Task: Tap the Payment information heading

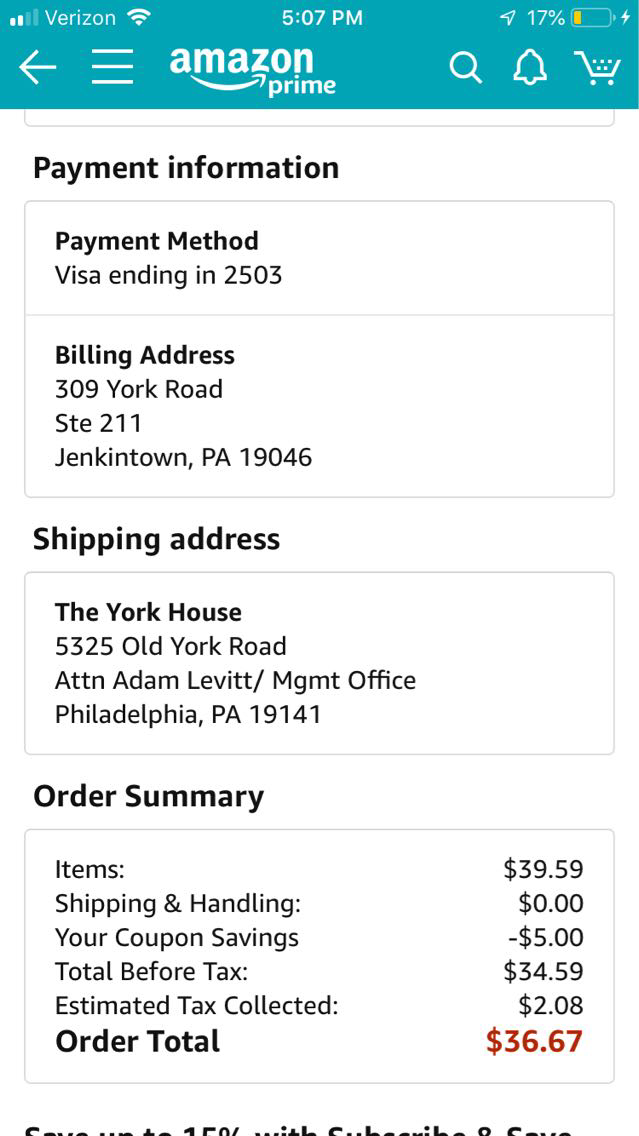Action: (186, 167)
